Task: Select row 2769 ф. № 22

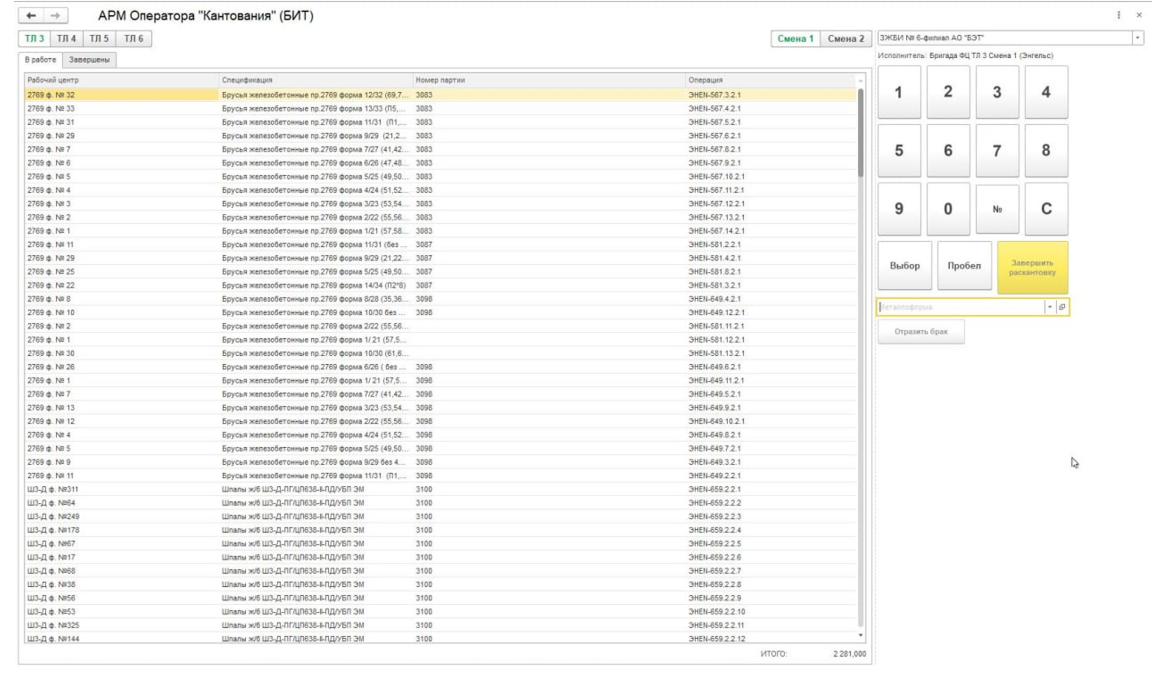Action: tap(441, 285)
